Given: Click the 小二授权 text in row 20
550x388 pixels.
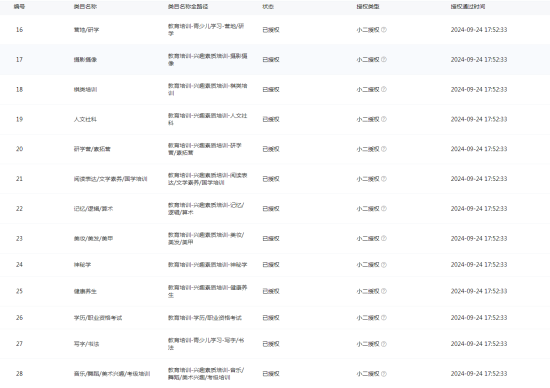Looking at the screenshot, I should [x=368, y=149].
